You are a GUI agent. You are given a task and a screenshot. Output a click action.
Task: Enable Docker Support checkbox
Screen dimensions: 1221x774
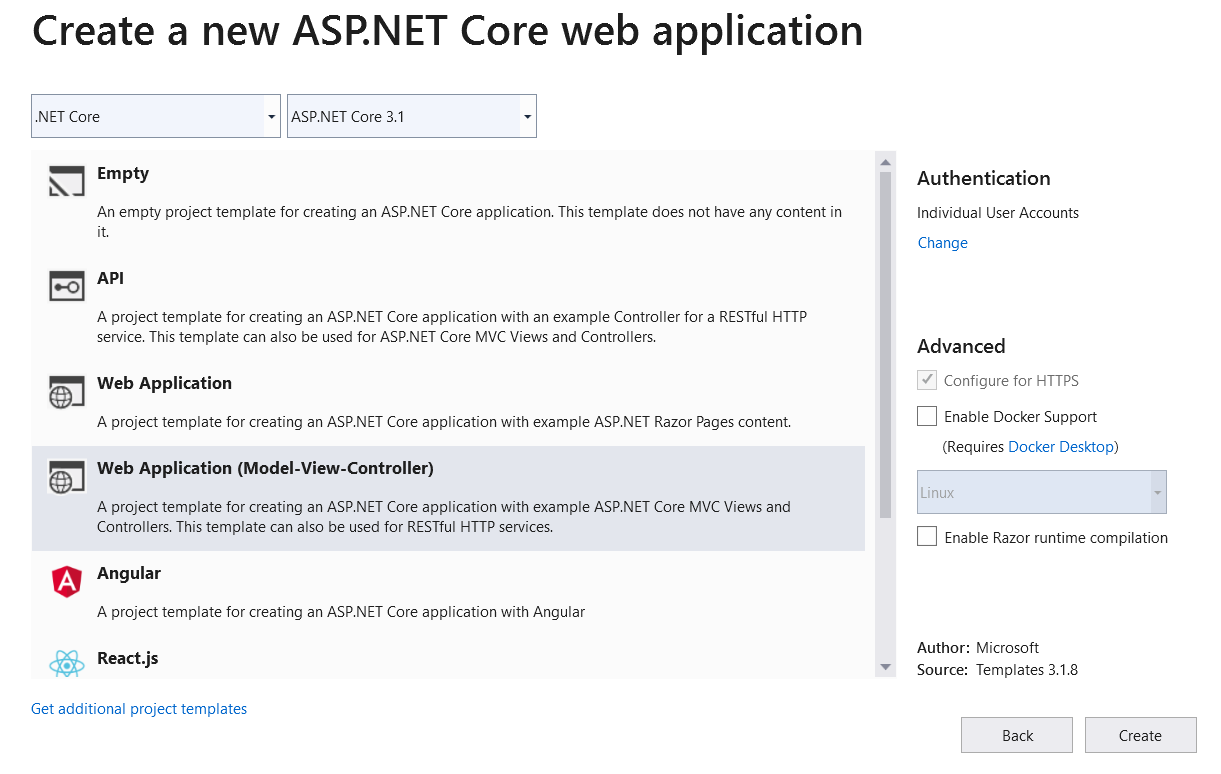(927, 416)
